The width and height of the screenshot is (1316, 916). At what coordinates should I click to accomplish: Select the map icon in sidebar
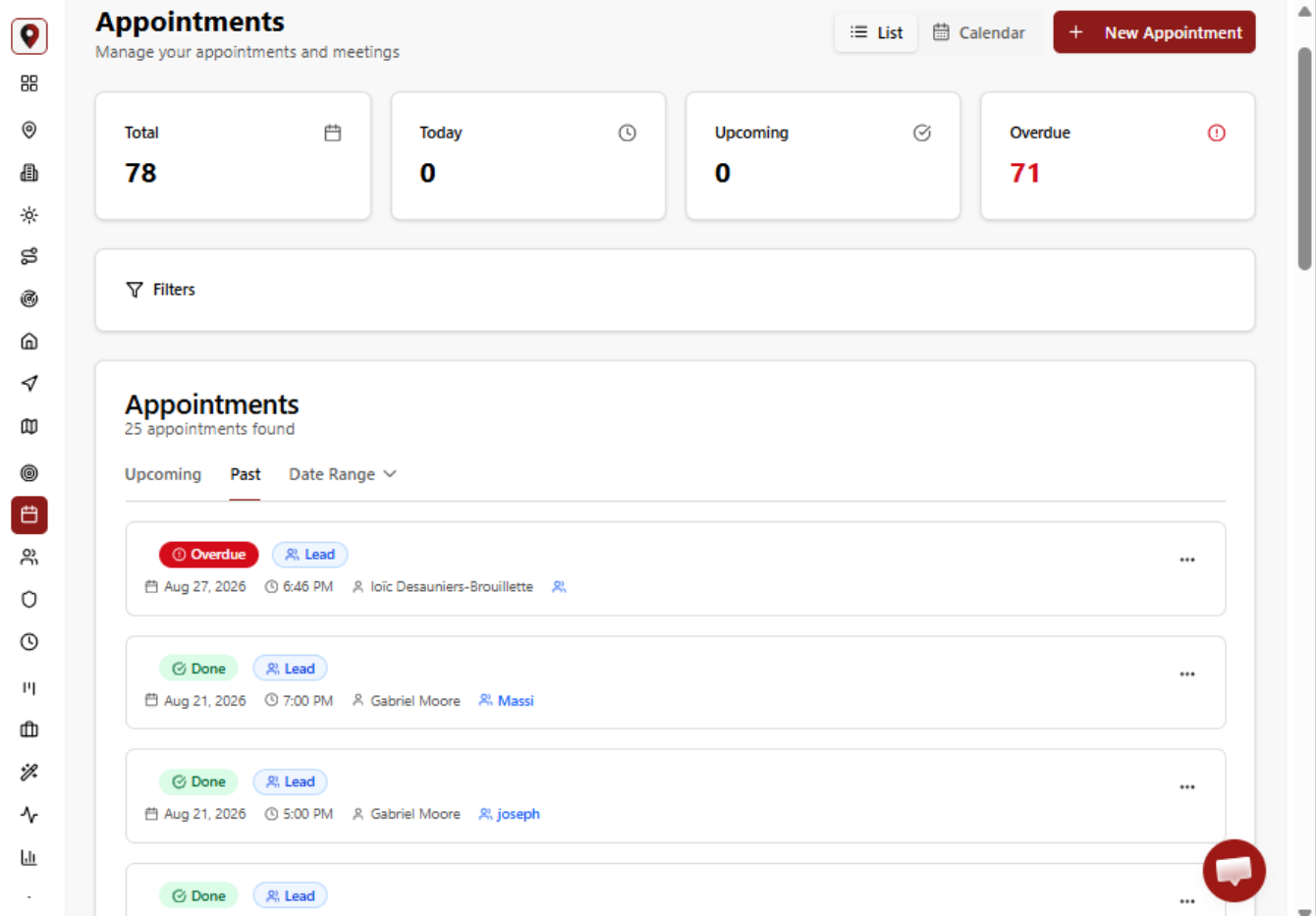[x=29, y=426]
